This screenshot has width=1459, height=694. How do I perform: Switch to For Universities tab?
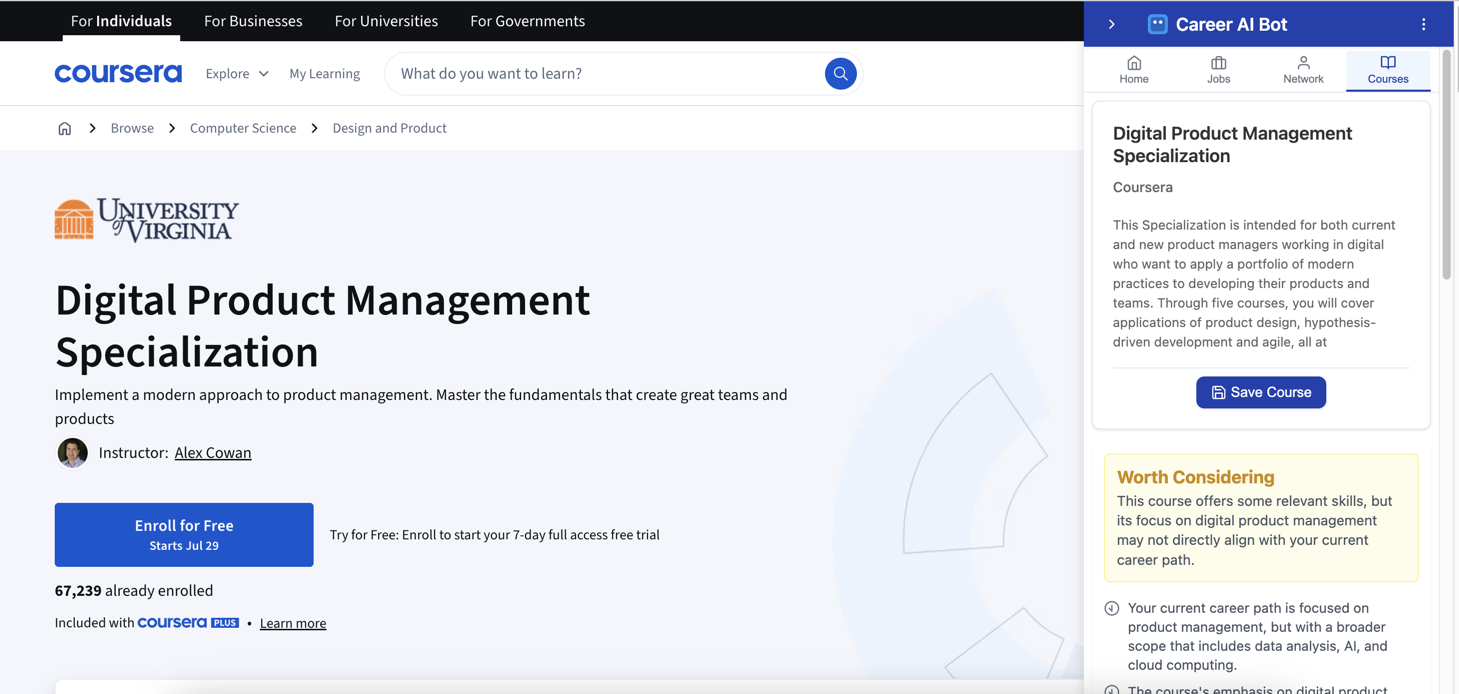tap(386, 21)
